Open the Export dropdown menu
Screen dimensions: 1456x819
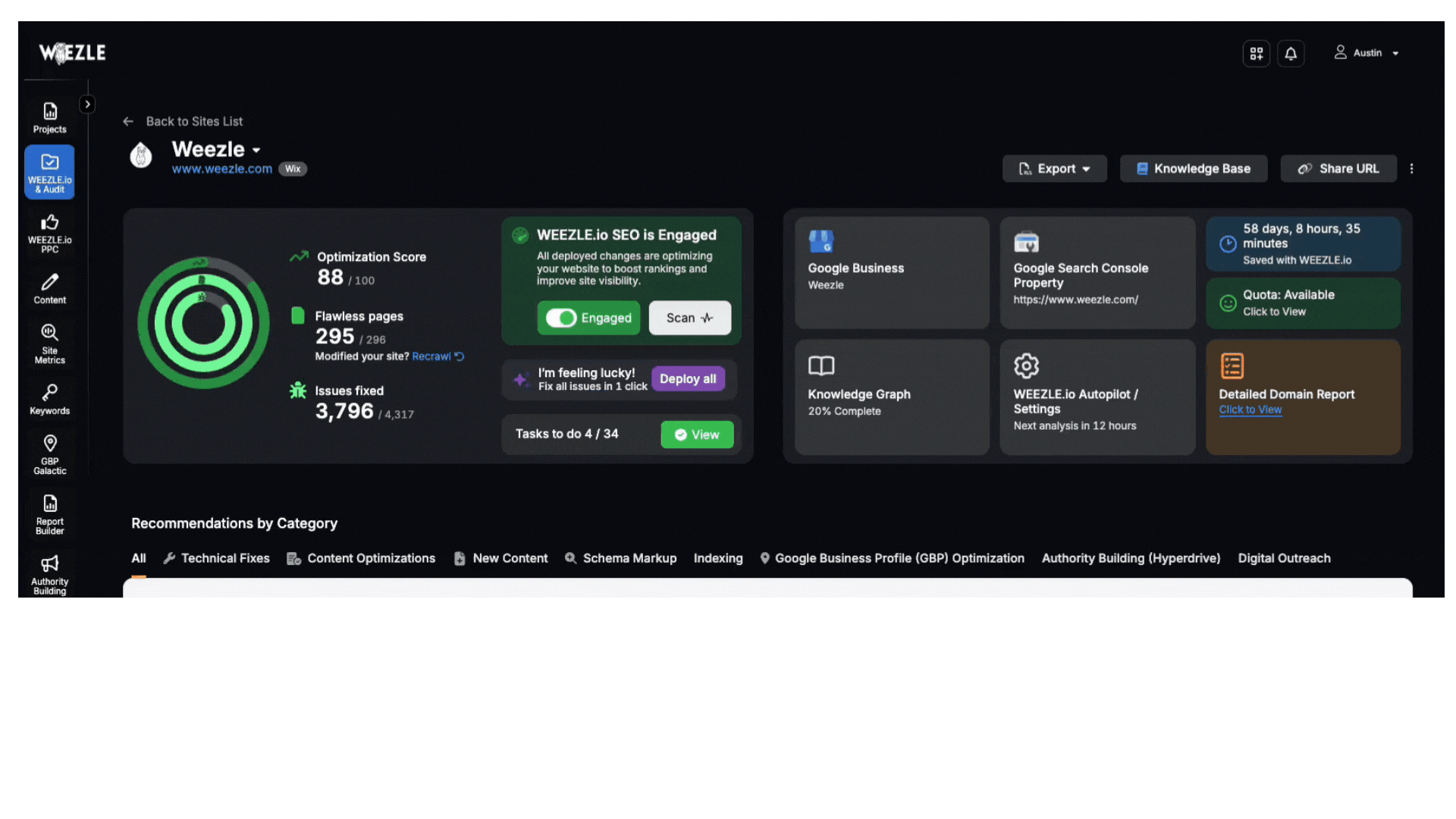click(x=1054, y=168)
